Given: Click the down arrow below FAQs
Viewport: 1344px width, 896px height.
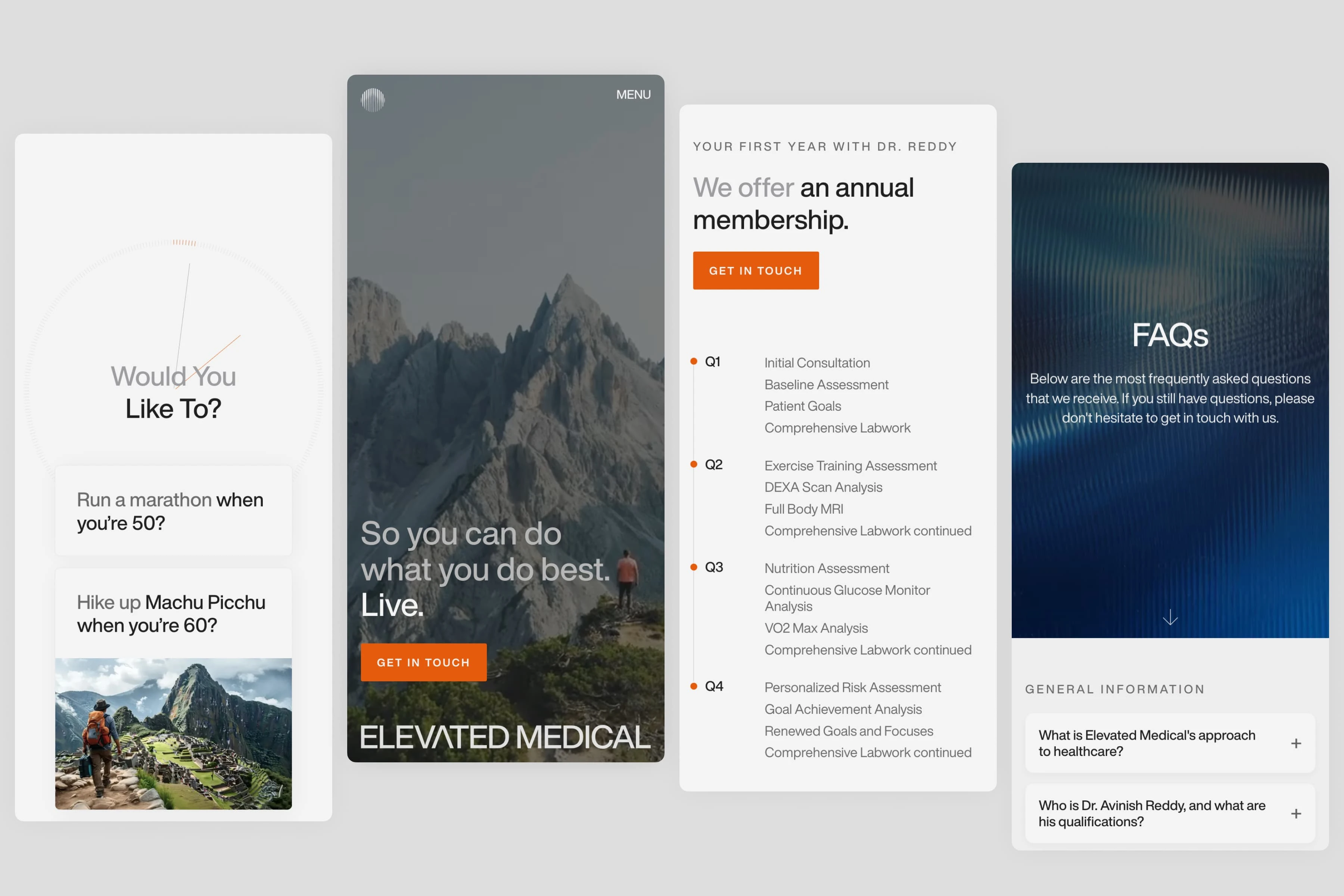Looking at the screenshot, I should pyautogui.click(x=1170, y=617).
